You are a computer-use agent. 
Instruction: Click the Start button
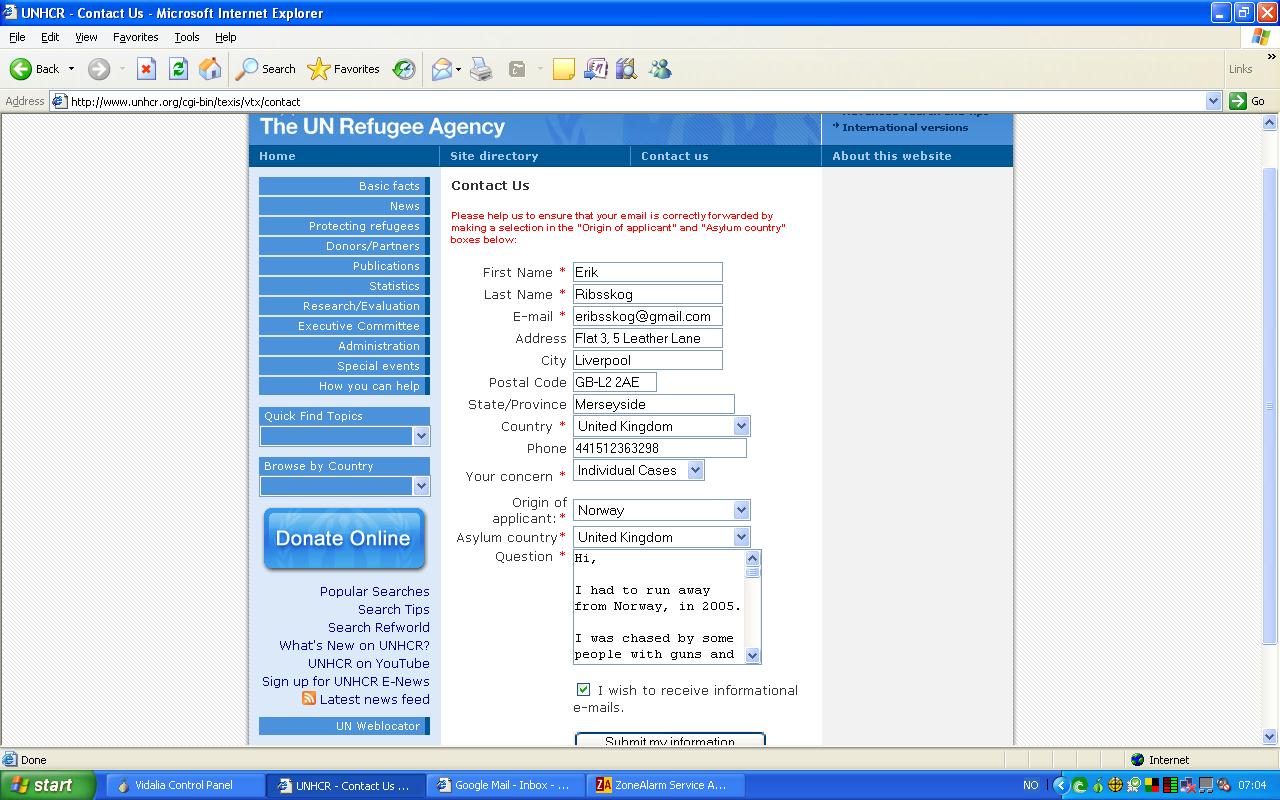pyautogui.click(x=48, y=785)
